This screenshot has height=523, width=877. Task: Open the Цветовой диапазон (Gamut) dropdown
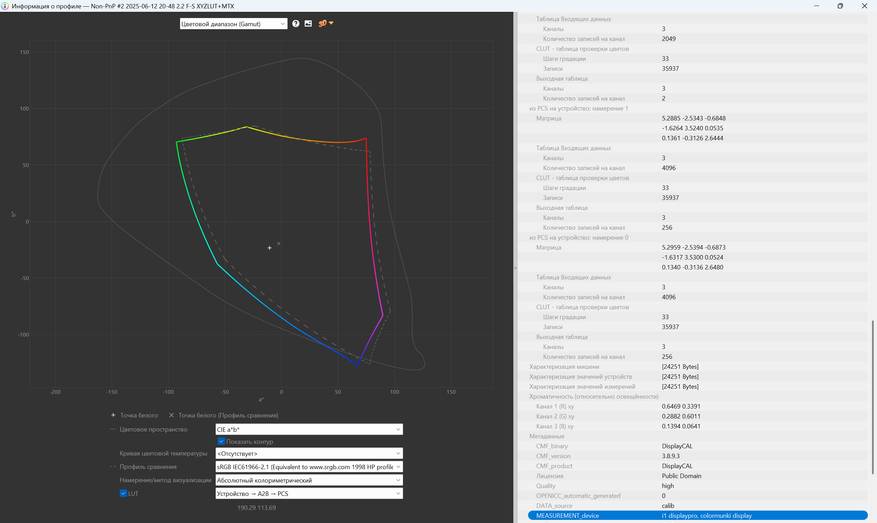(x=233, y=23)
